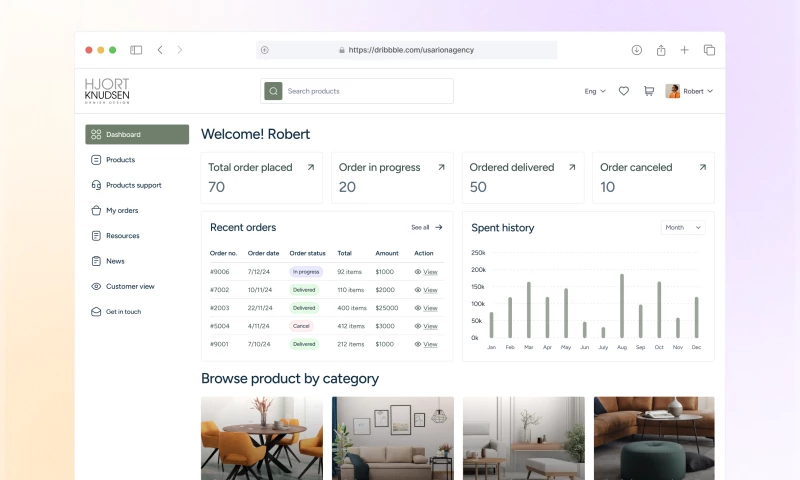Click the Oct bar in Spent history
This screenshot has height=480, width=800.
coord(659,310)
